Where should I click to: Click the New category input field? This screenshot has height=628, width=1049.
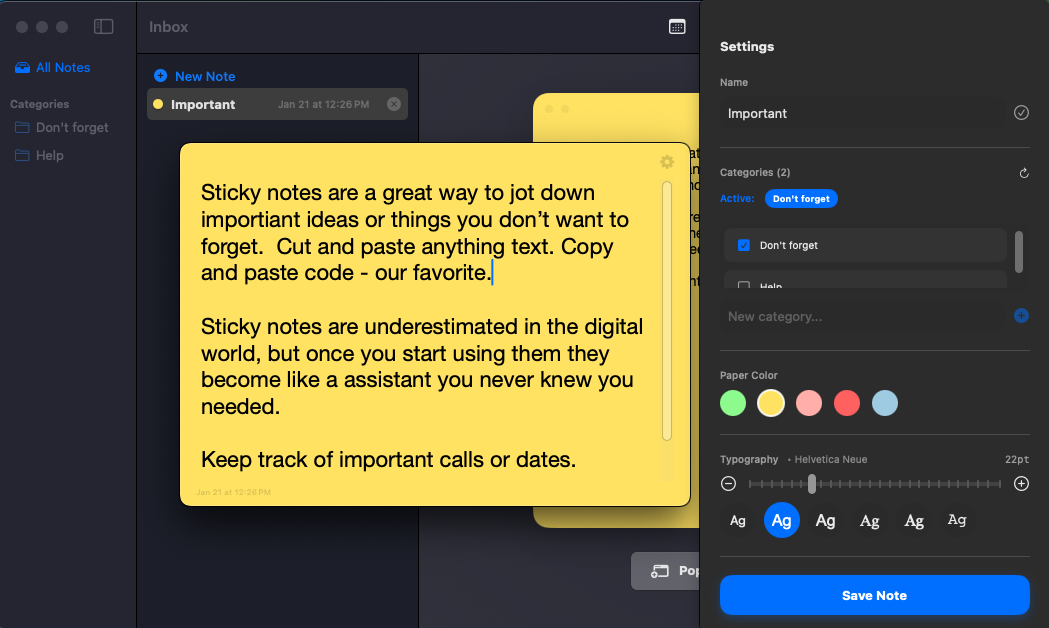tap(860, 316)
